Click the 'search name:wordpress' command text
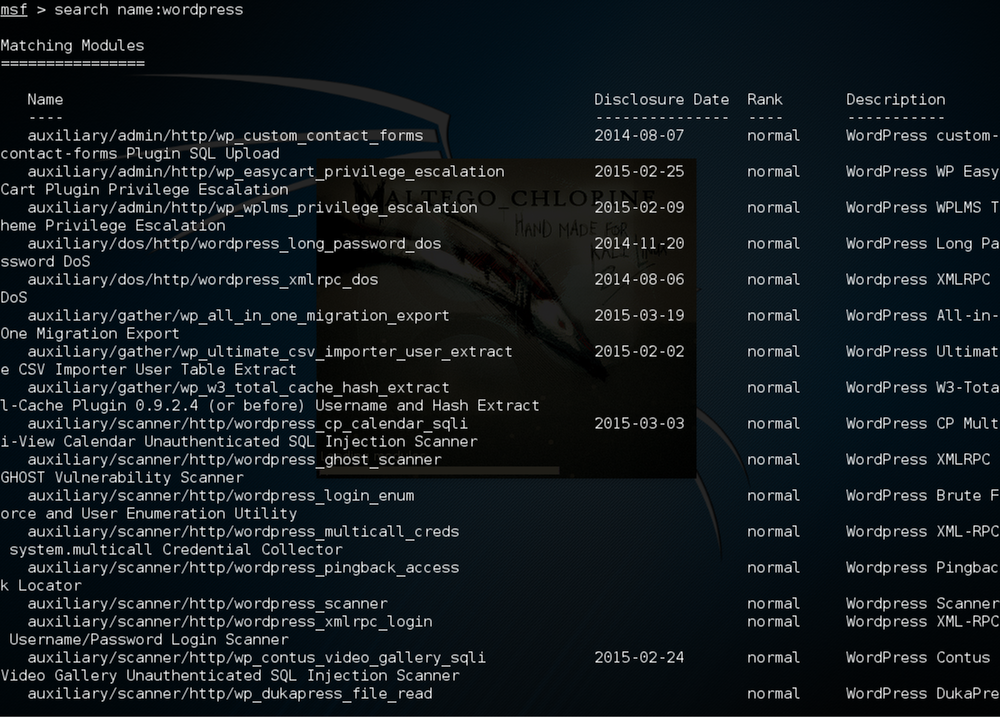The height and width of the screenshot is (717, 1000). click(x=149, y=10)
